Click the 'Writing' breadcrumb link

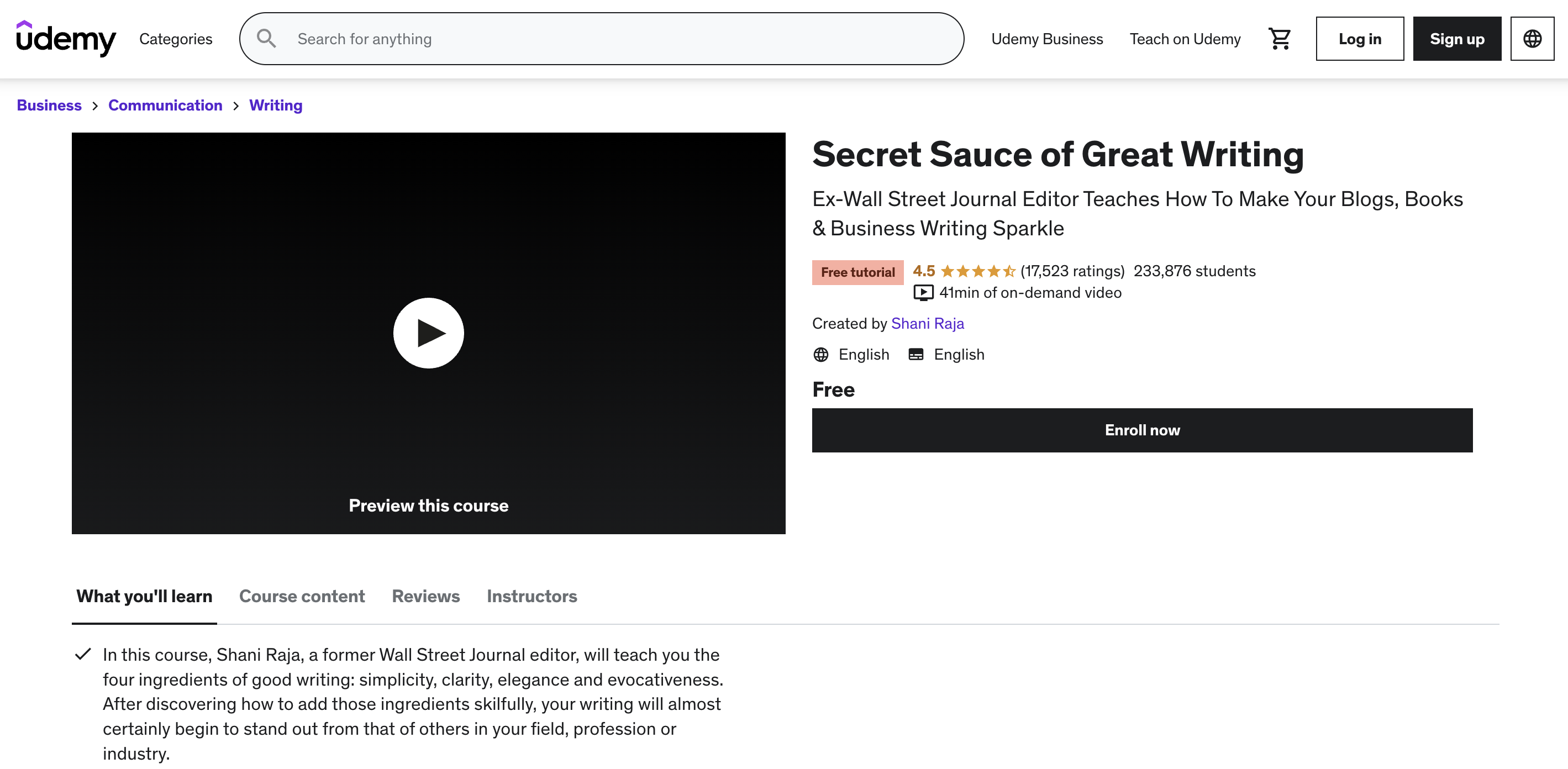276,104
